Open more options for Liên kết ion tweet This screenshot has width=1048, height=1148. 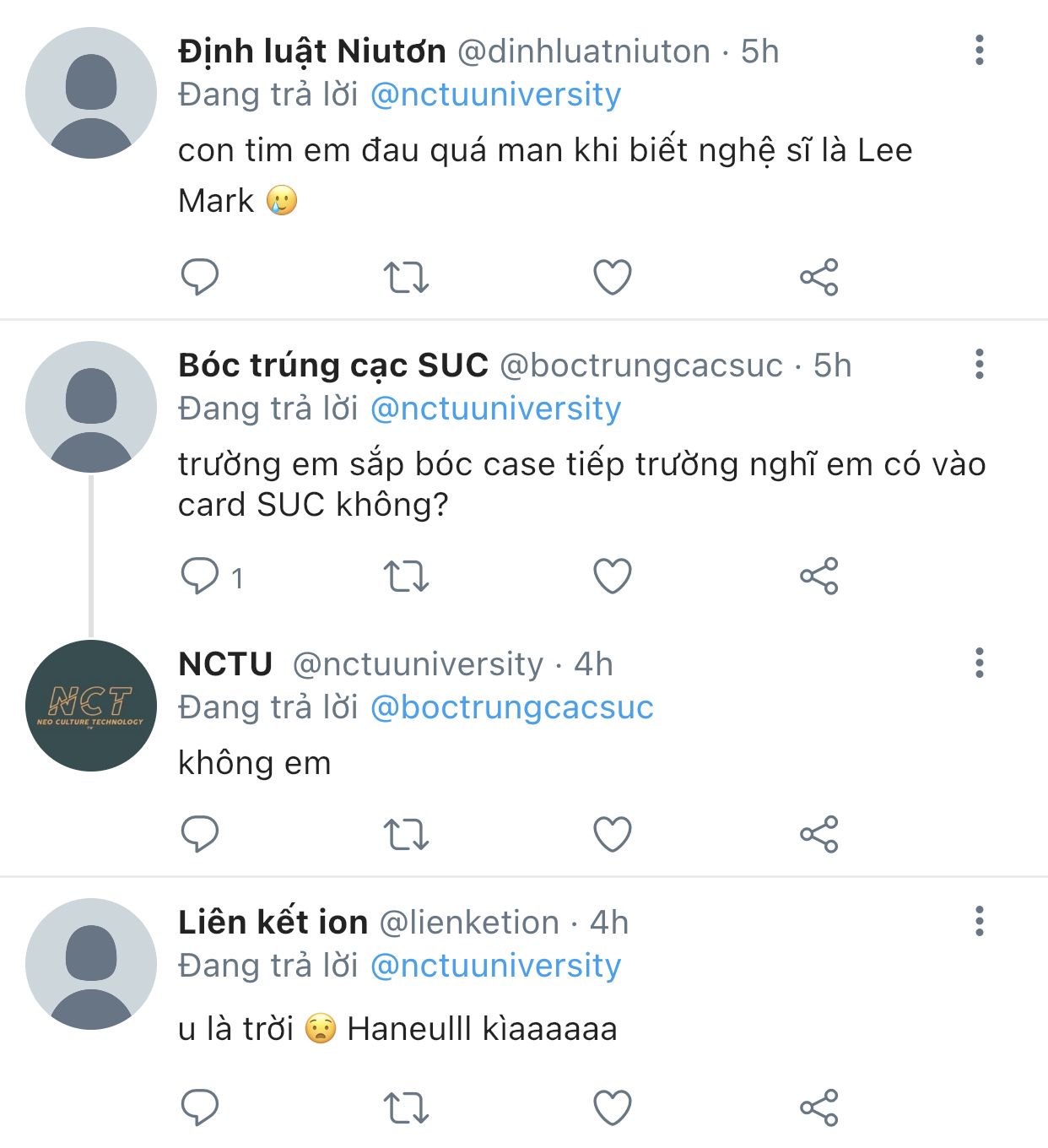(x=979, y=922)
